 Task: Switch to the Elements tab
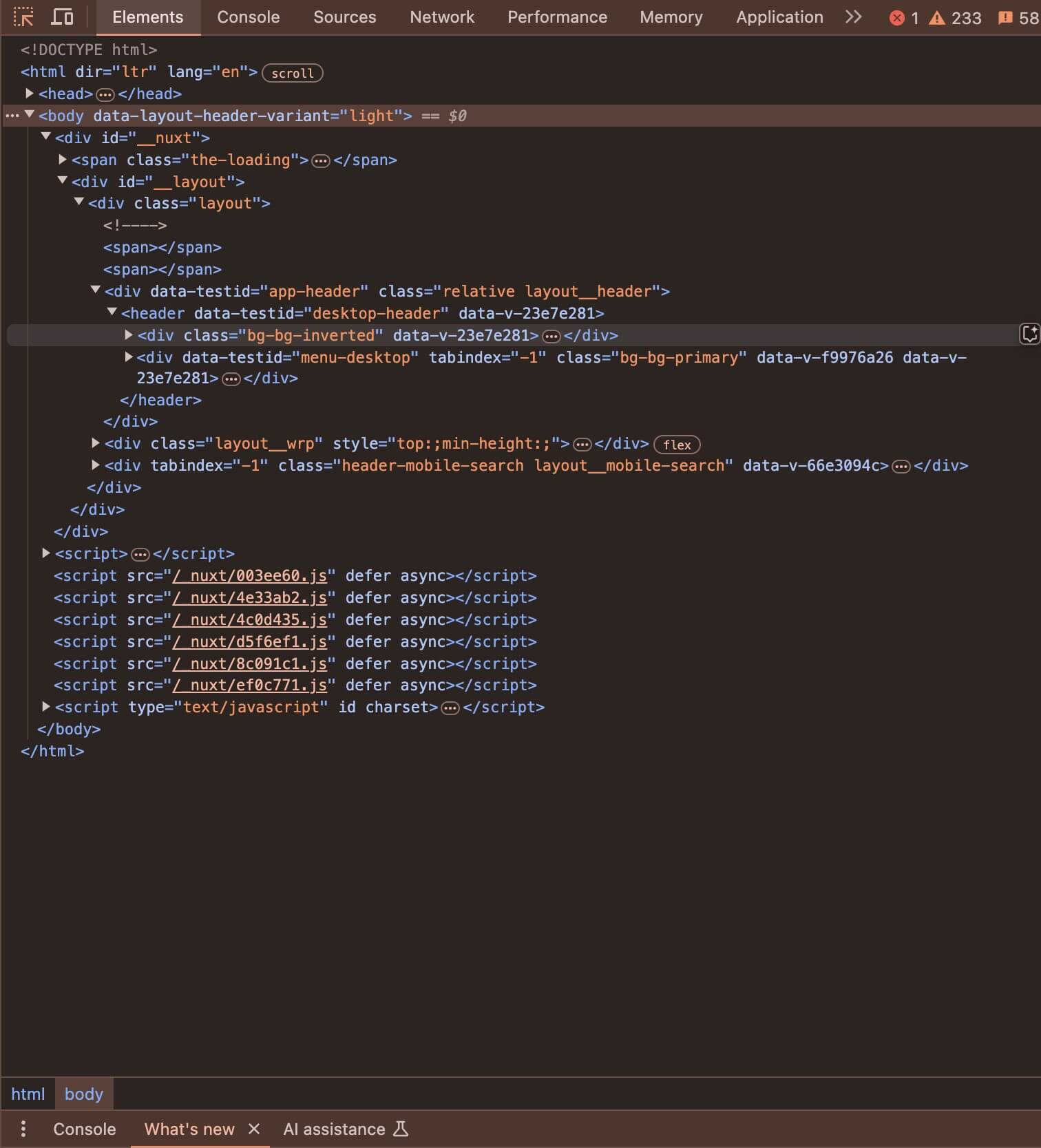coord(148,17)
